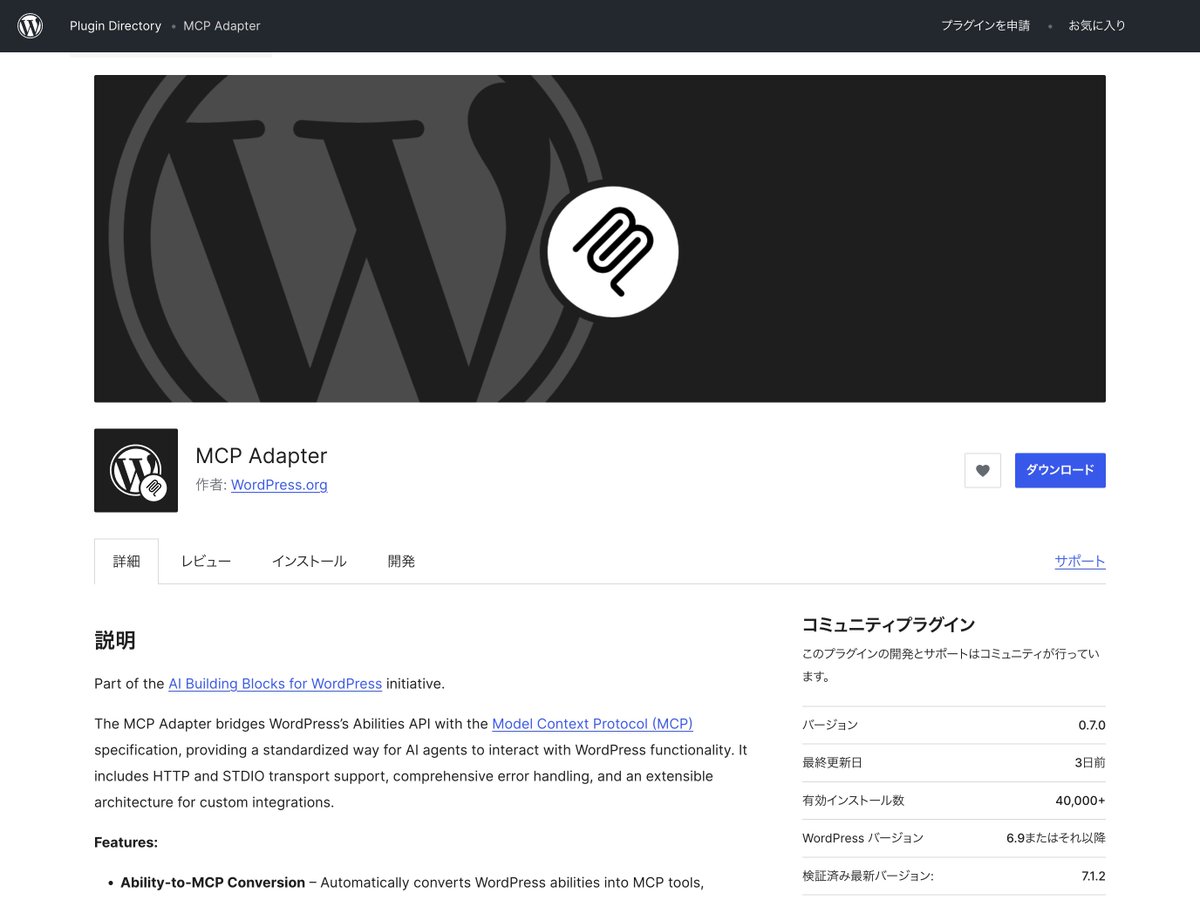Click the WordPress バージョン label

point(863,838)
